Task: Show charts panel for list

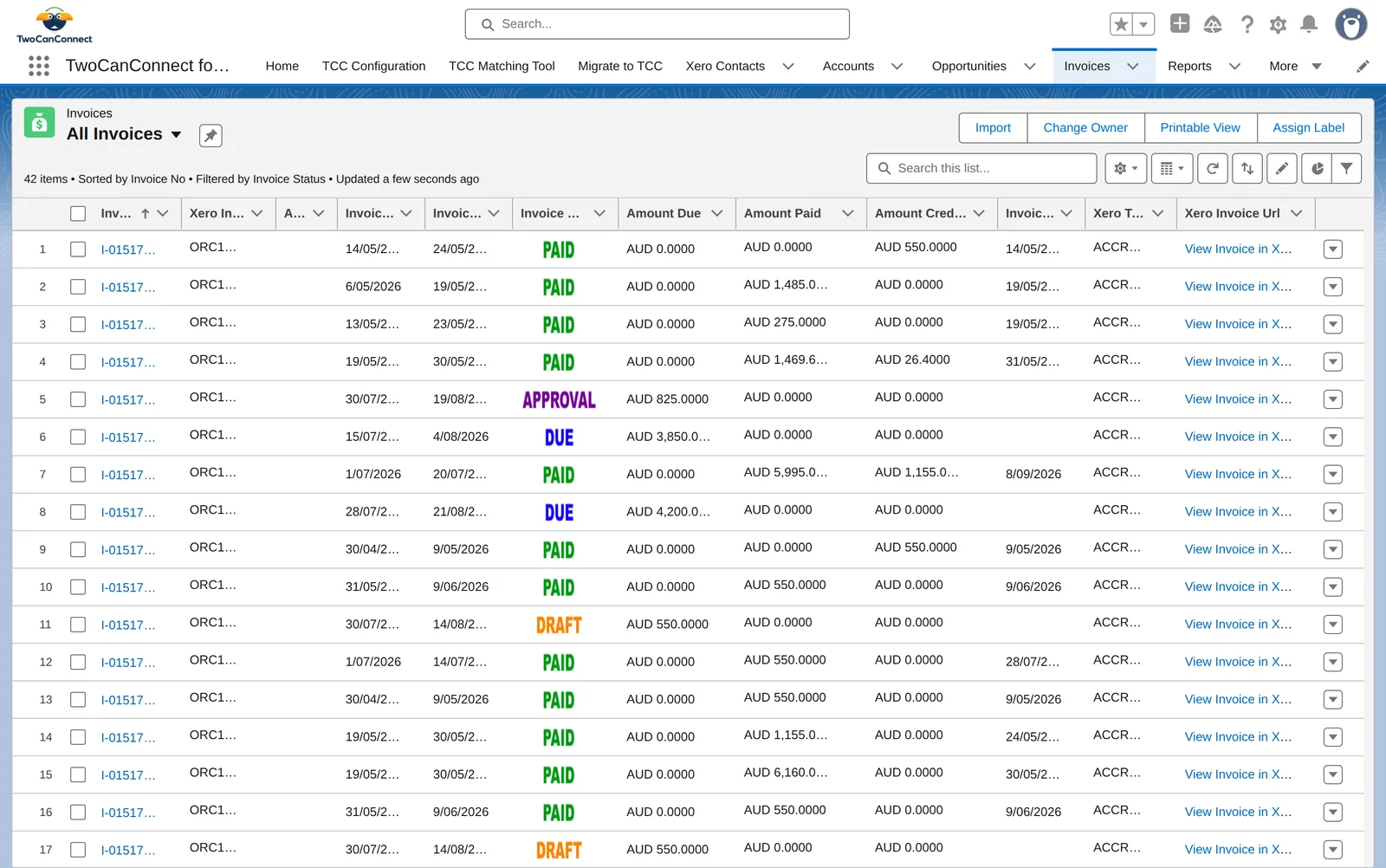Action: [1317, 168]
